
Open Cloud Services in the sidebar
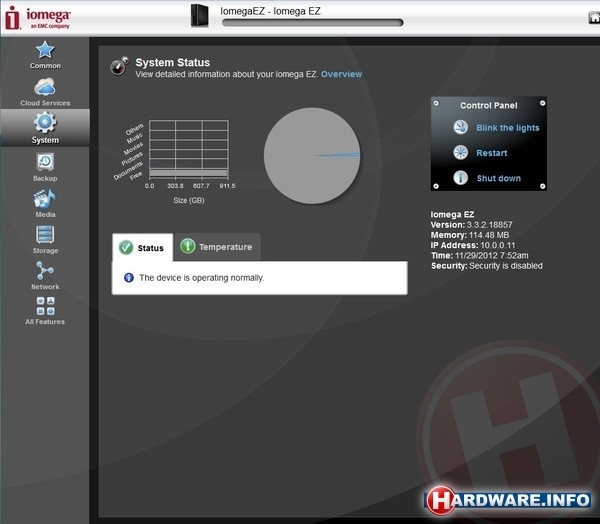[45, 92]
